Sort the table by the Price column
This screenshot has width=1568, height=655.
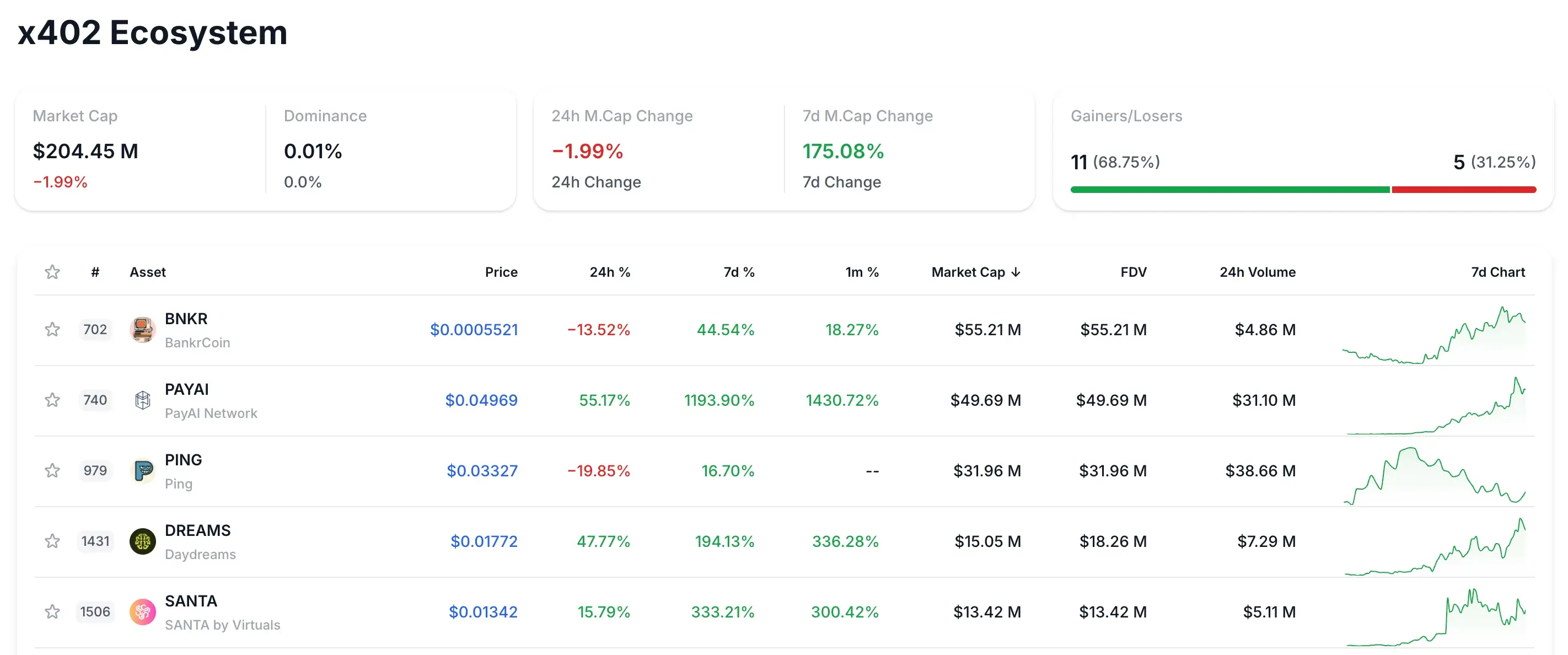[501, 272]
